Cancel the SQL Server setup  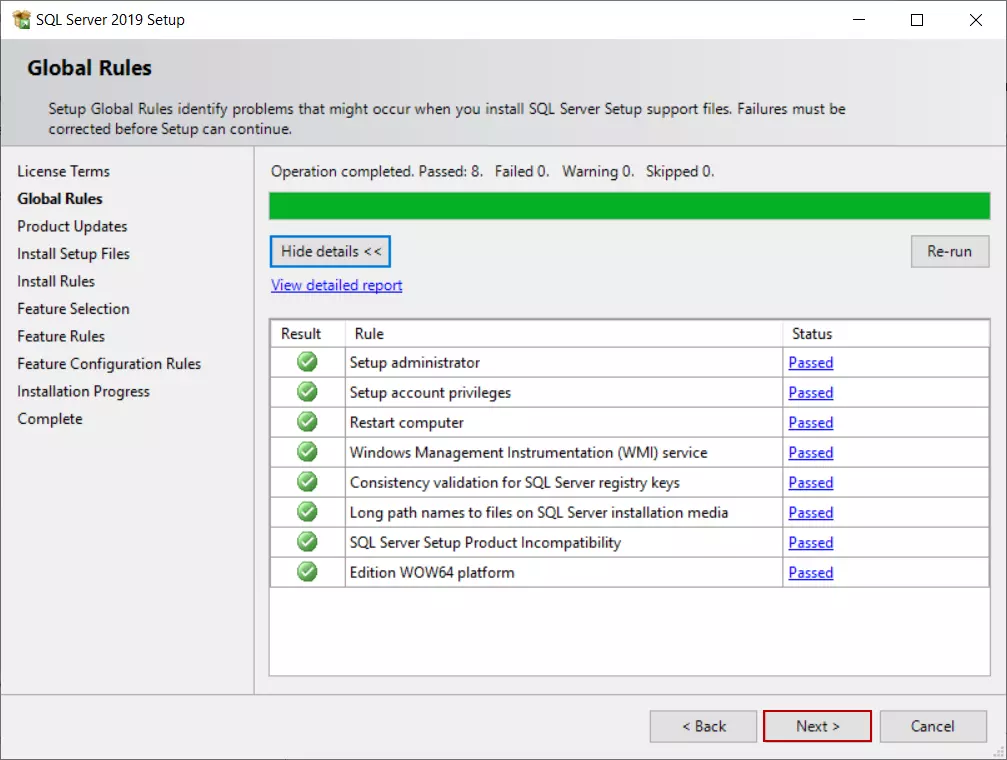(x=933, y=726)
